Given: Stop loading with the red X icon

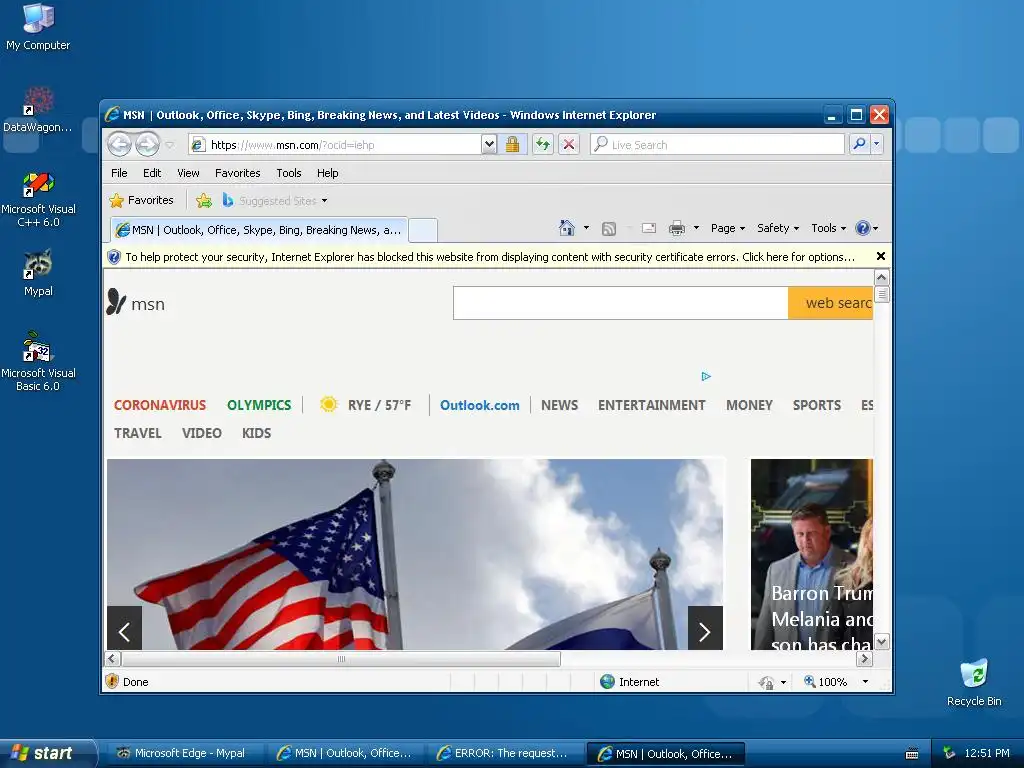Looking at the screenshot, I should point(569,144).
